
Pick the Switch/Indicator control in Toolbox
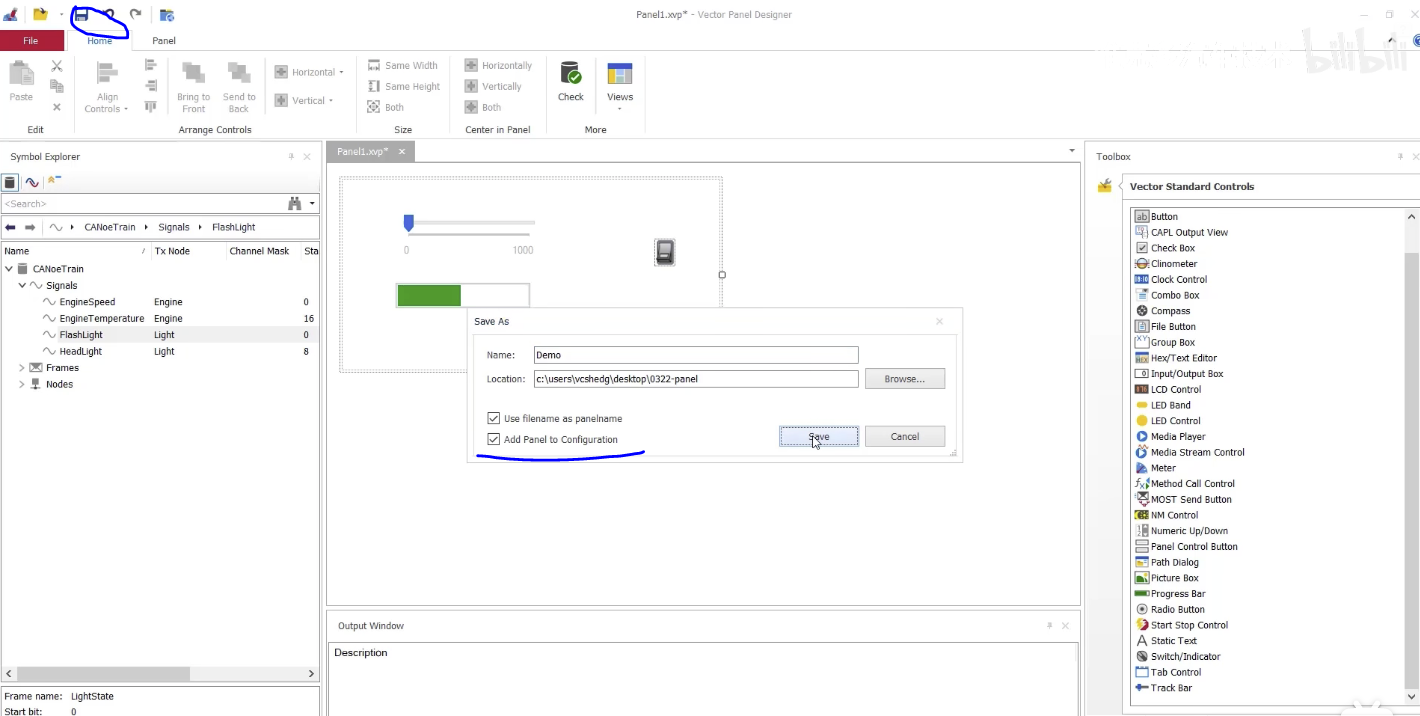point(1178,656)
